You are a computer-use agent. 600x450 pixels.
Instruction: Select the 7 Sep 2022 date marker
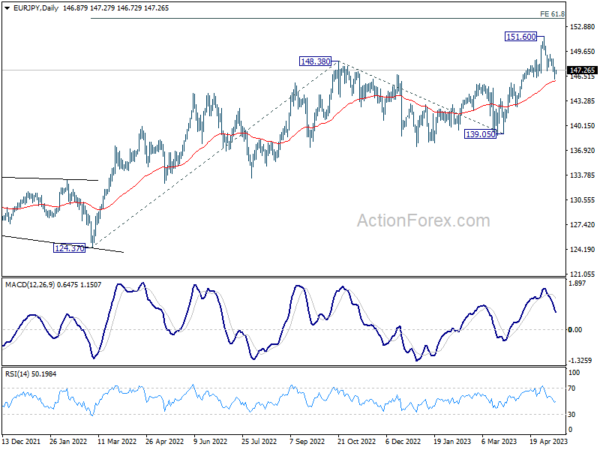(307, 441)
